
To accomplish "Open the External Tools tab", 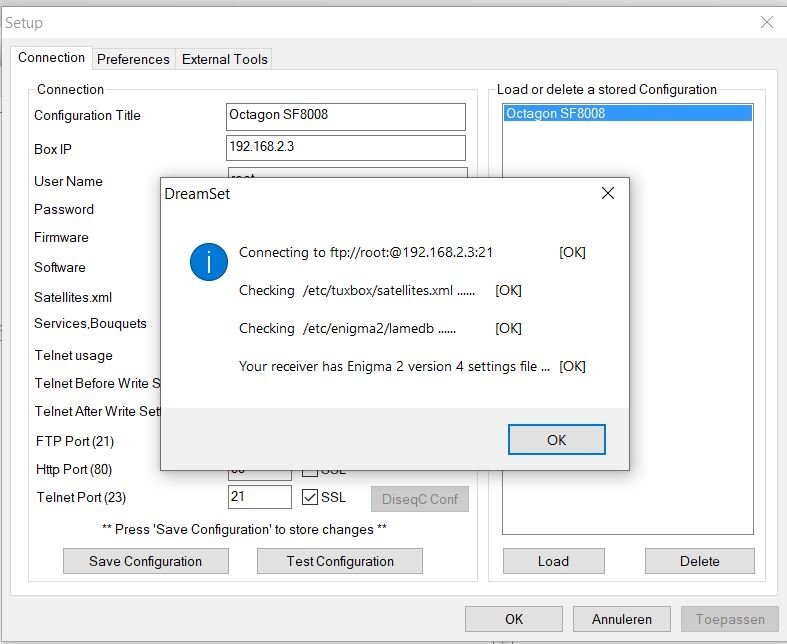I will (224, 59).
